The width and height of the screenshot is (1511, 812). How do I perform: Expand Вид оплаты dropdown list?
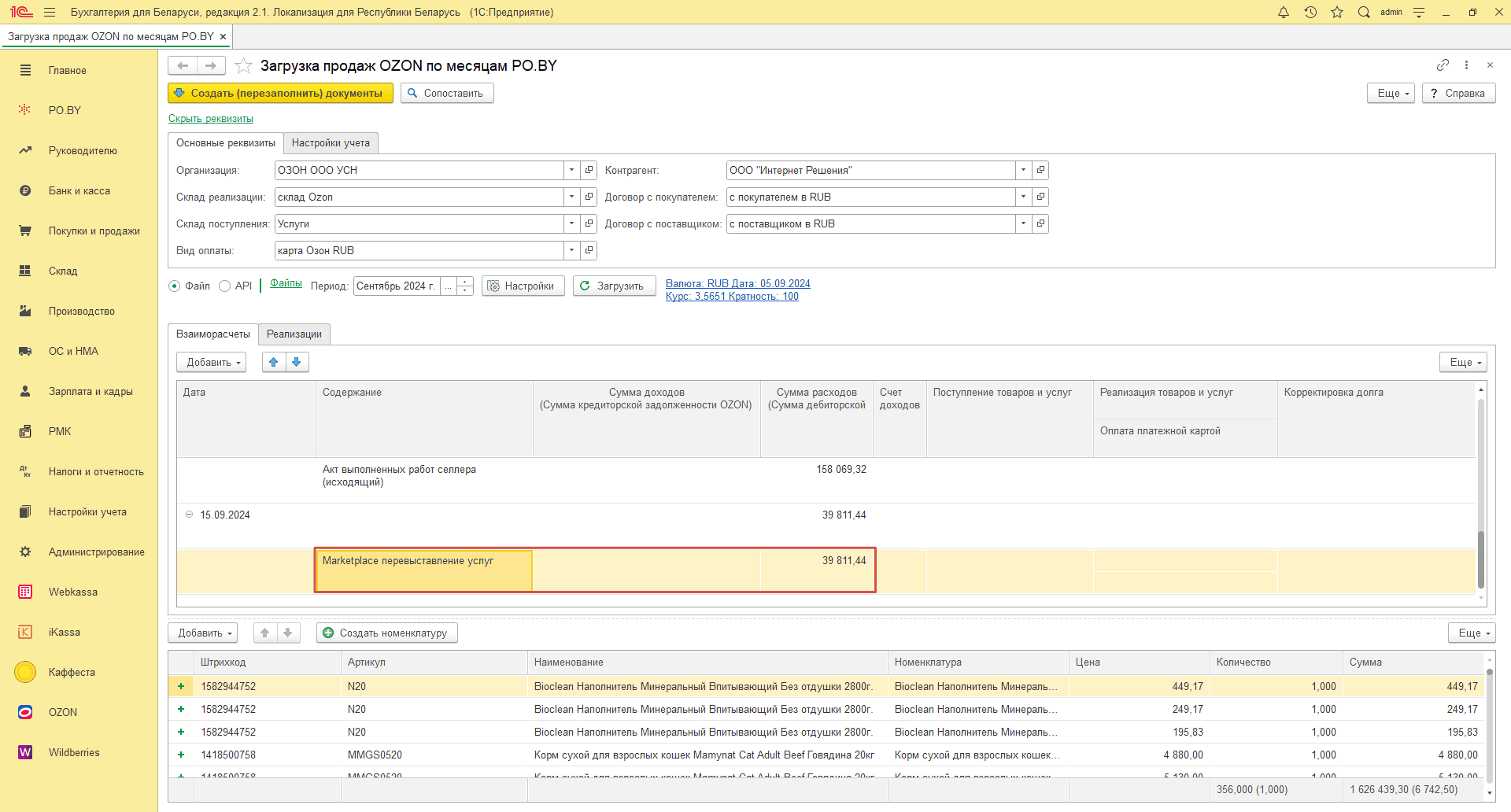pos(572,250)
